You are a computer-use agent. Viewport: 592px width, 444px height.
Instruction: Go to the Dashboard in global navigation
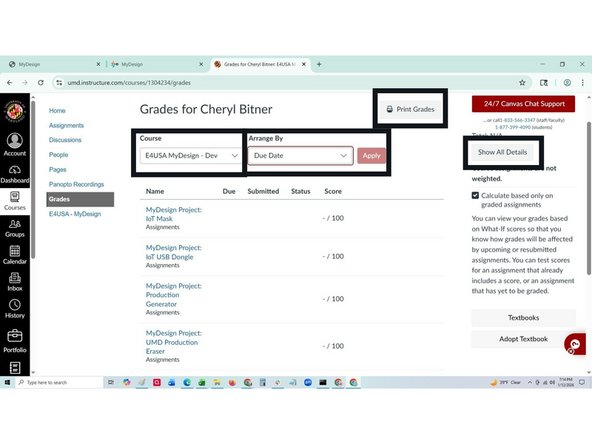coord(15,174)
